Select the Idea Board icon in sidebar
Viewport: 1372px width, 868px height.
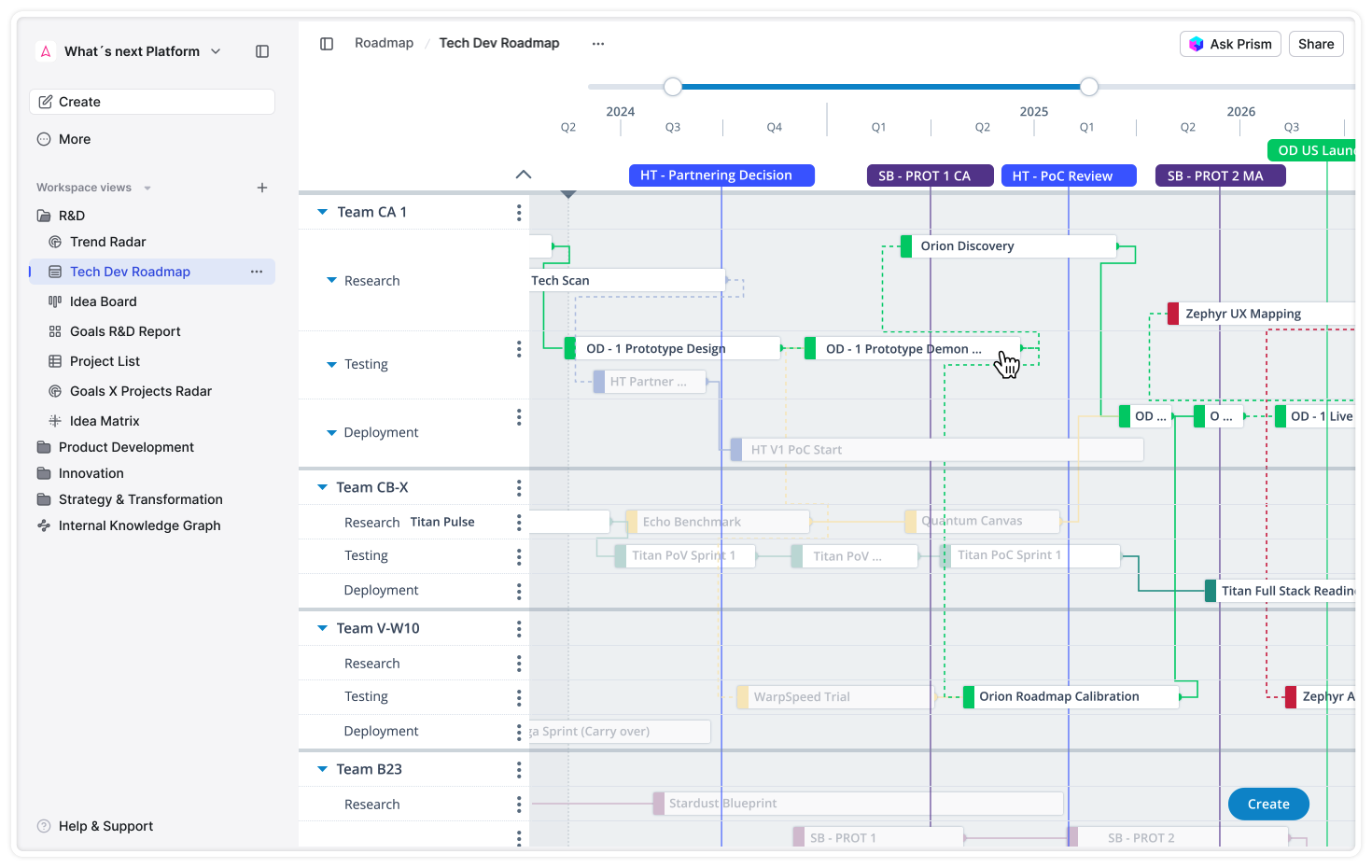coord(56,301)
